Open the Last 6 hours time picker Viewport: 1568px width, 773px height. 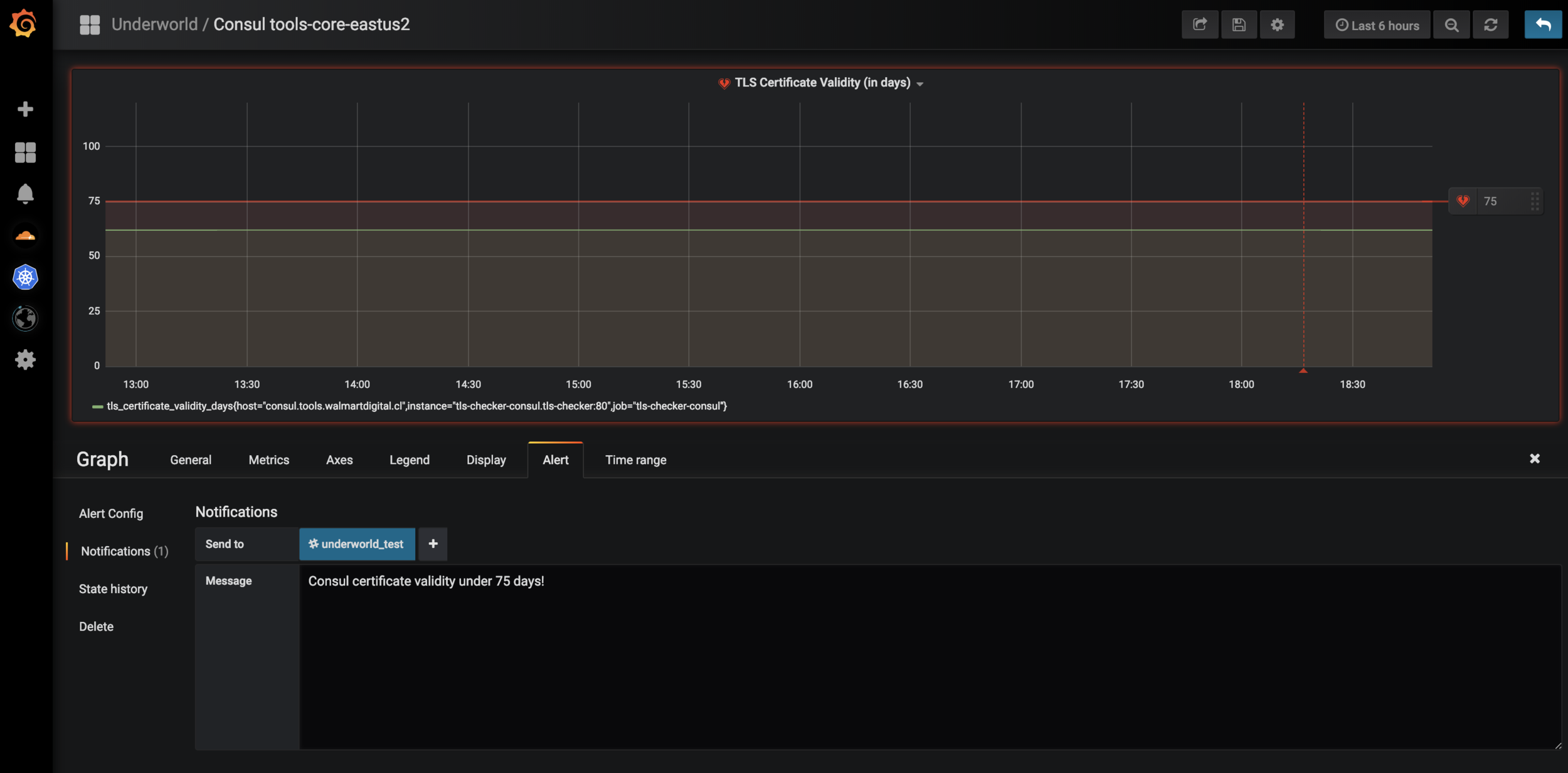(1377, 25)
